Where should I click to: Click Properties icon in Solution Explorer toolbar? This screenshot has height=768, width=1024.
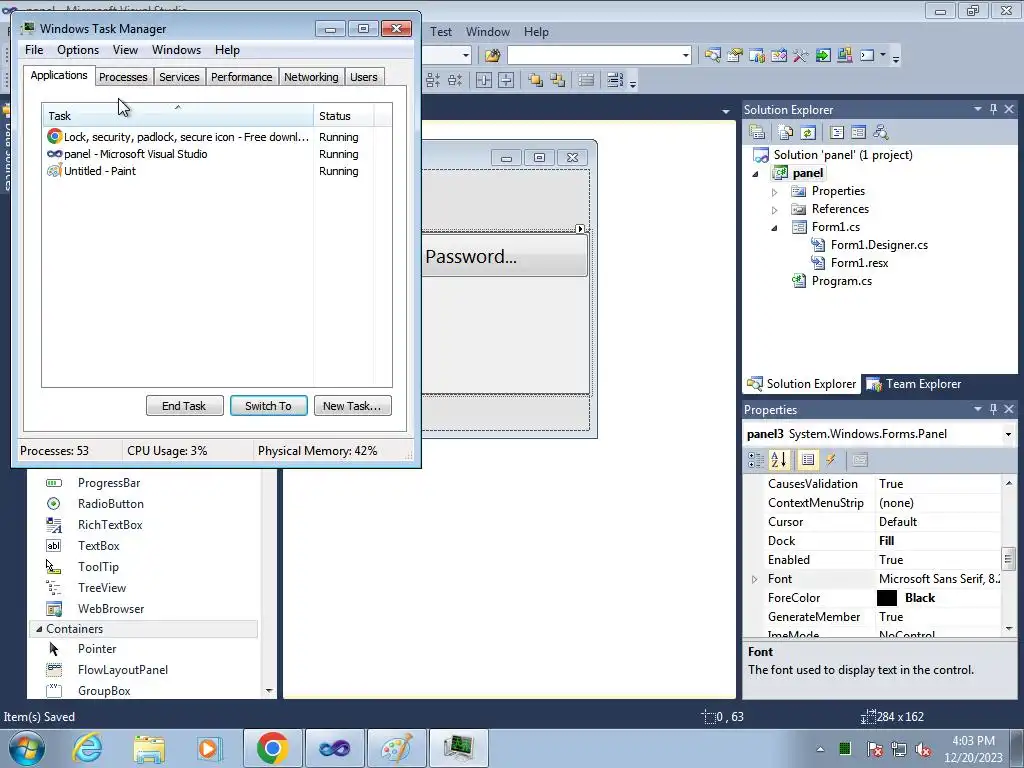(x=757, y=133)
